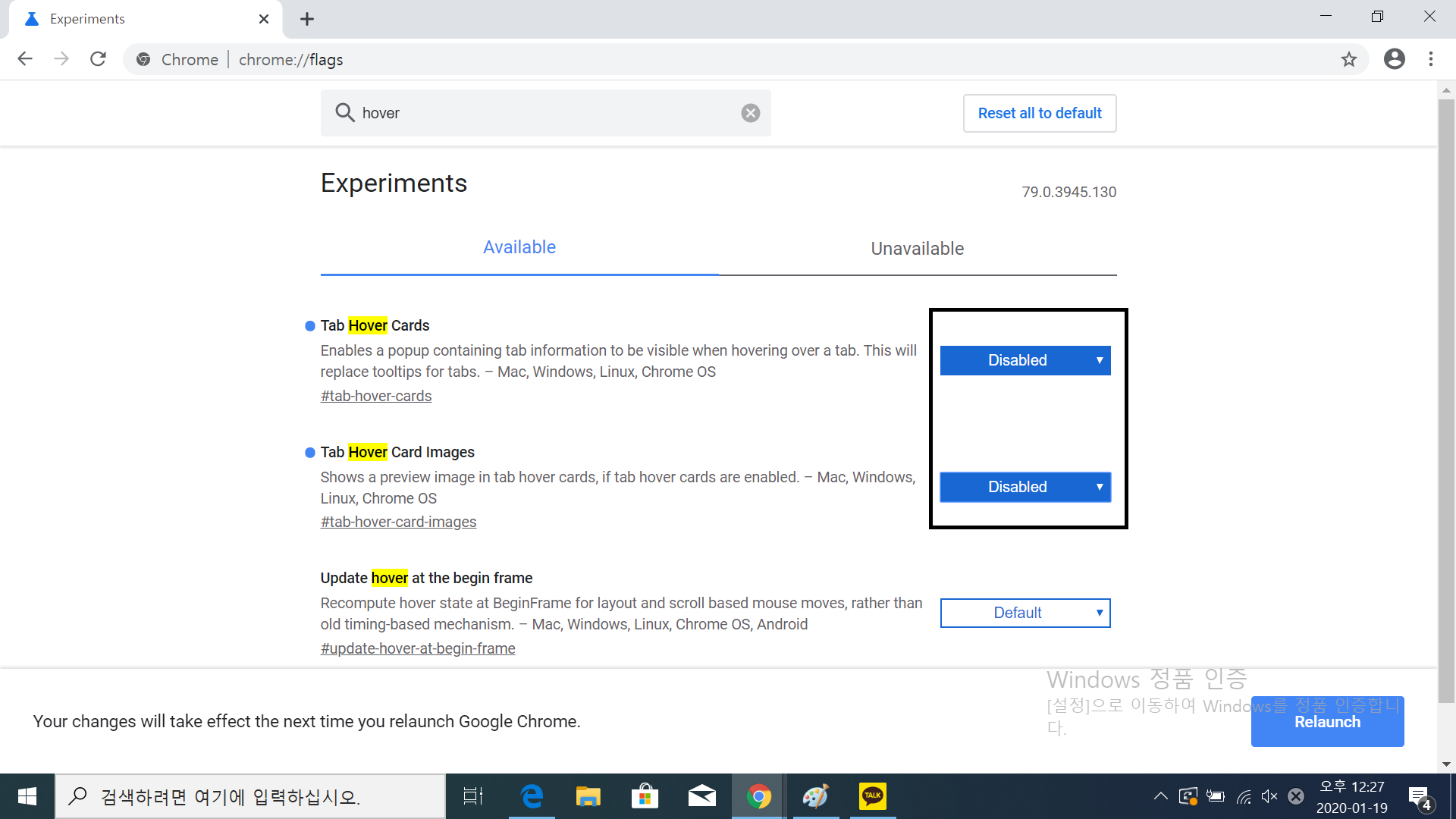
Task: Open the #update-hover-at-begin-frame link
Action: (418, 648)
